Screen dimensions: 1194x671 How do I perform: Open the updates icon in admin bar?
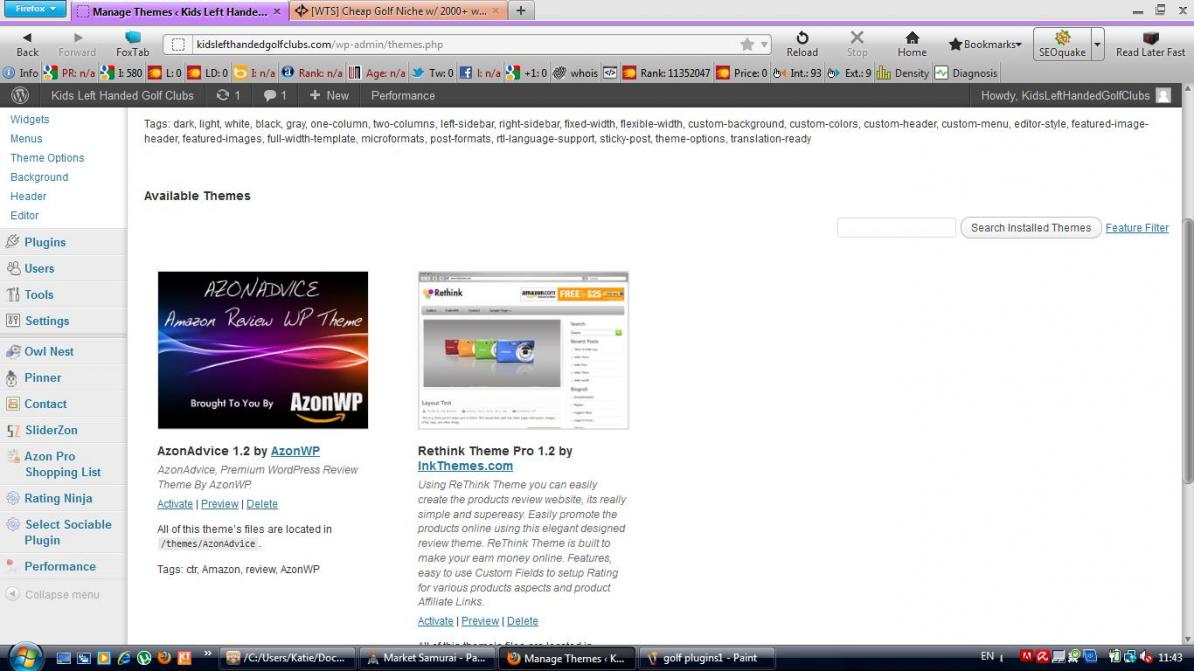point(228,96)
